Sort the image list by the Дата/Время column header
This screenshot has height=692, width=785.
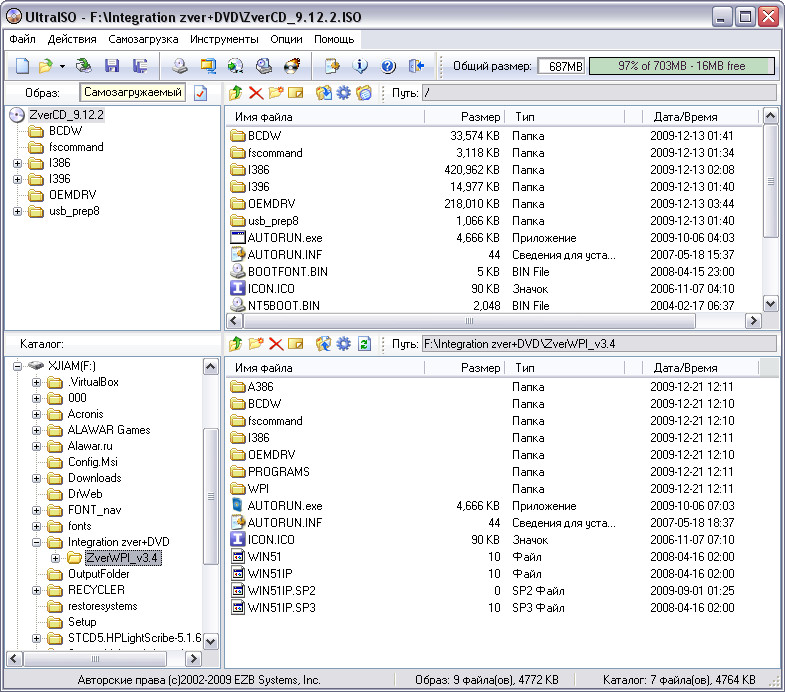click(700, 117)
